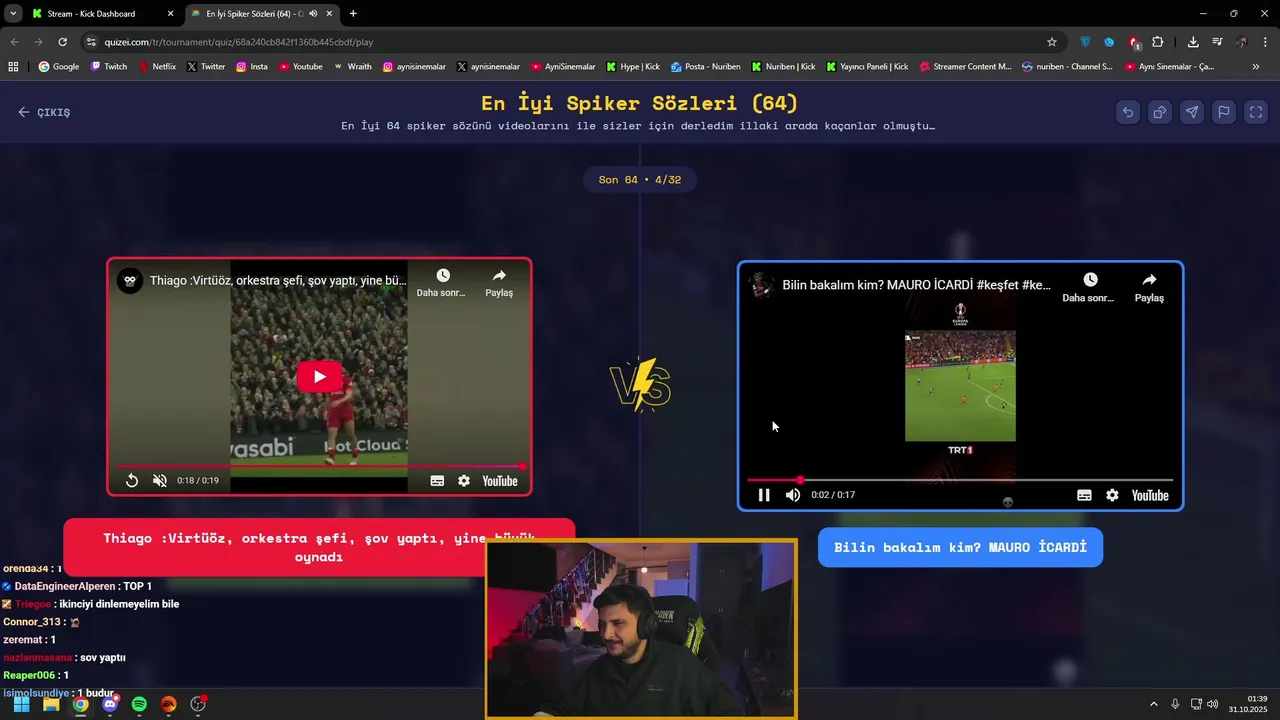Open Chrome downloads

pos(1193,42)
